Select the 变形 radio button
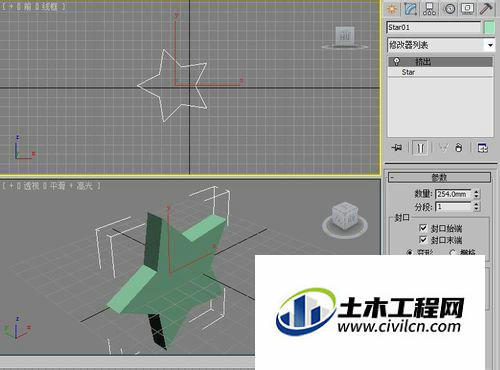Viewport: 500px width, 370px height. pos(410,252)
